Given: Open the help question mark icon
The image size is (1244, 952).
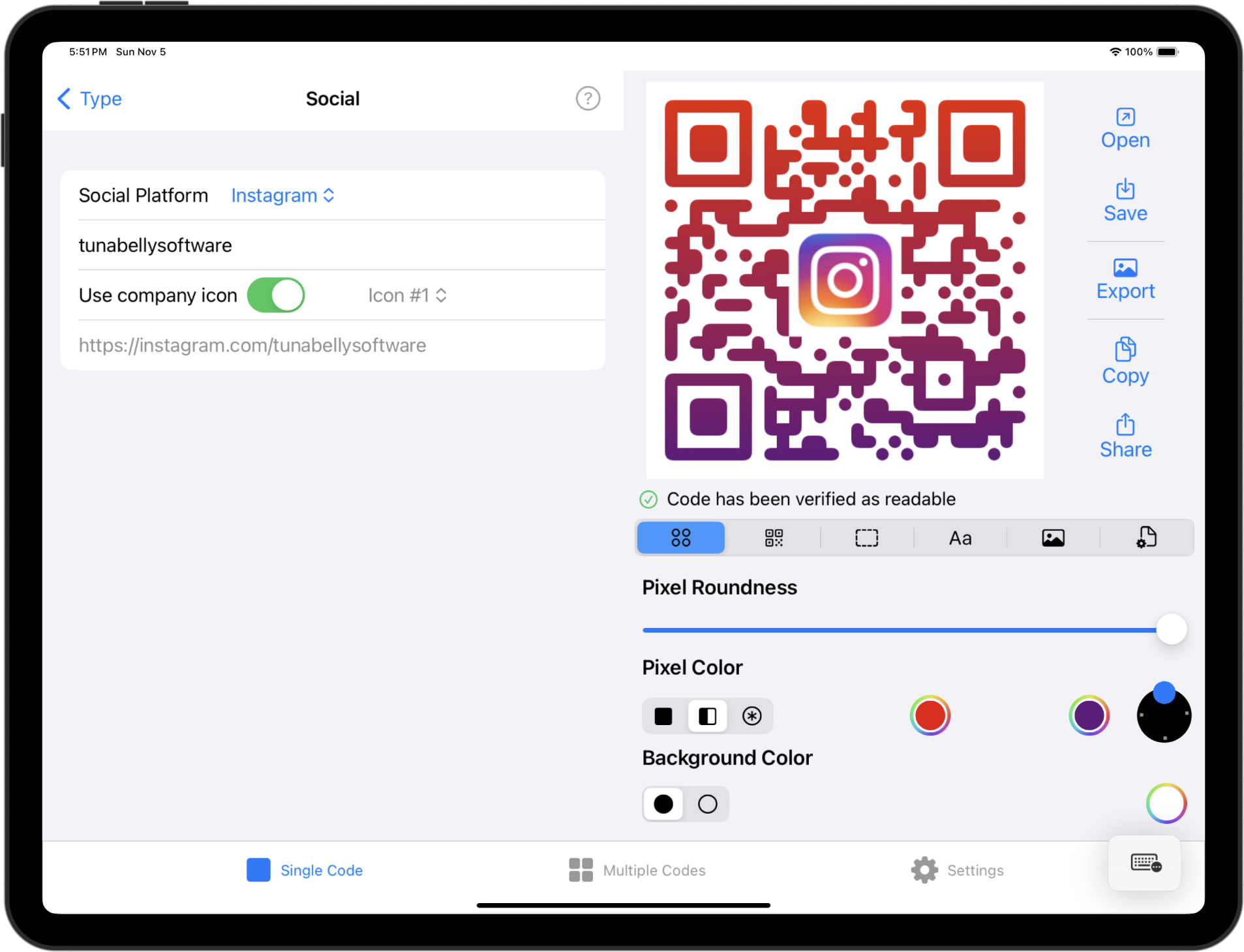Looking at the screenshot, I should [587, 98].
